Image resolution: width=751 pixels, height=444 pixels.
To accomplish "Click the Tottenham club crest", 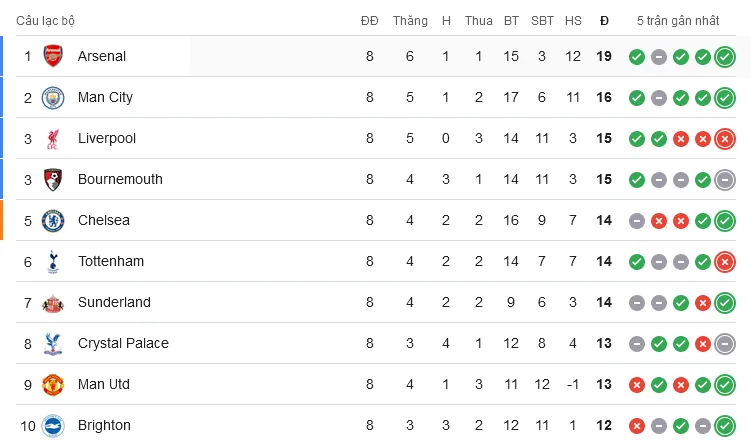I will pyautogui.click(x=53, y=261).
